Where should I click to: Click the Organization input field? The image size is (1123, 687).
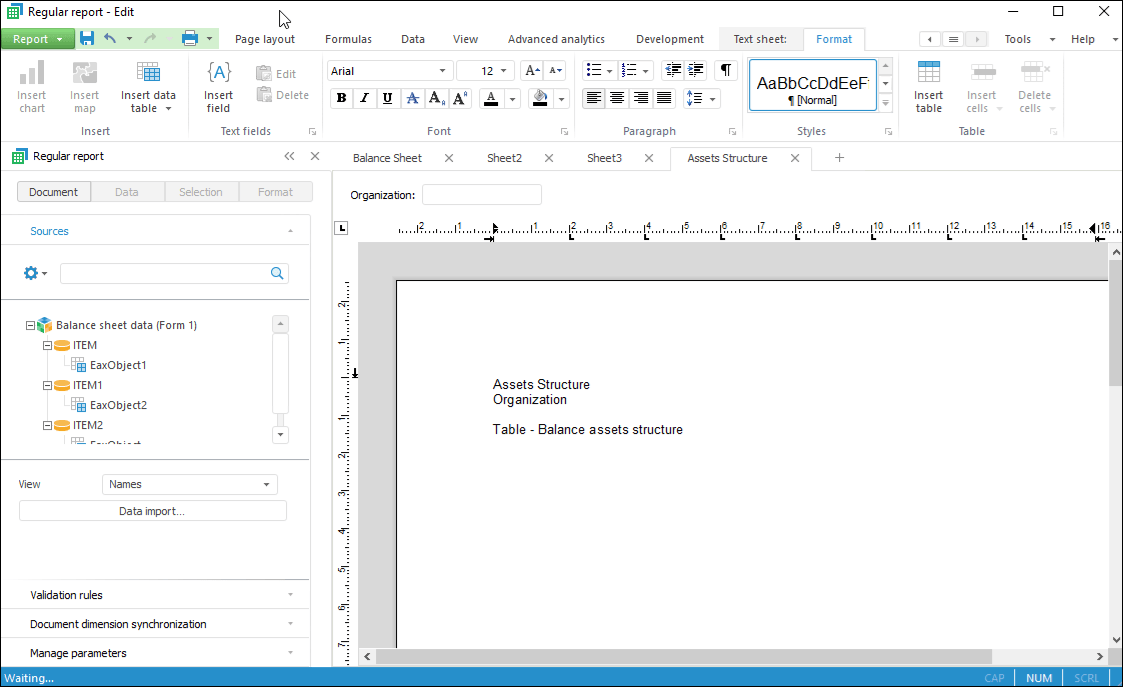481,195
